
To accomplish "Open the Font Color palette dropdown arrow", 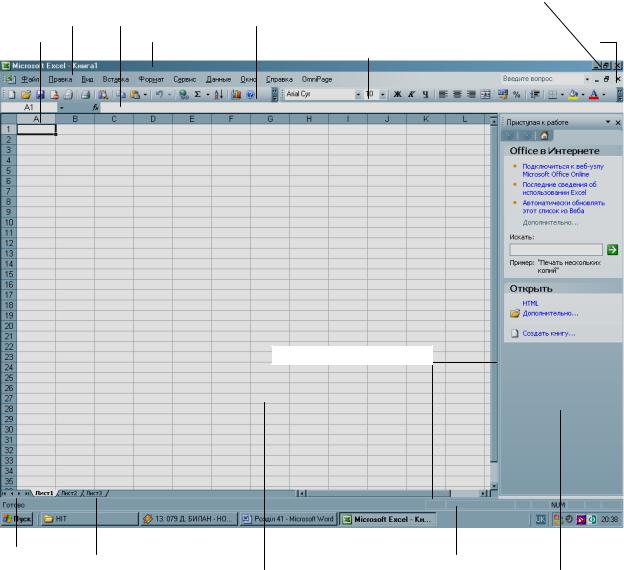I will (x=604, y=95).
